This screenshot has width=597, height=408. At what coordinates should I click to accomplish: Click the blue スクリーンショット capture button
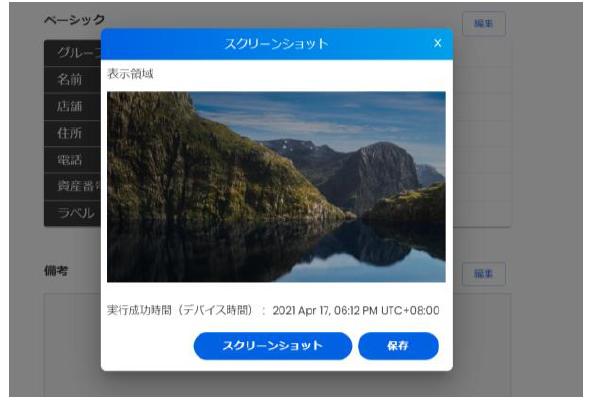[273, 346]
